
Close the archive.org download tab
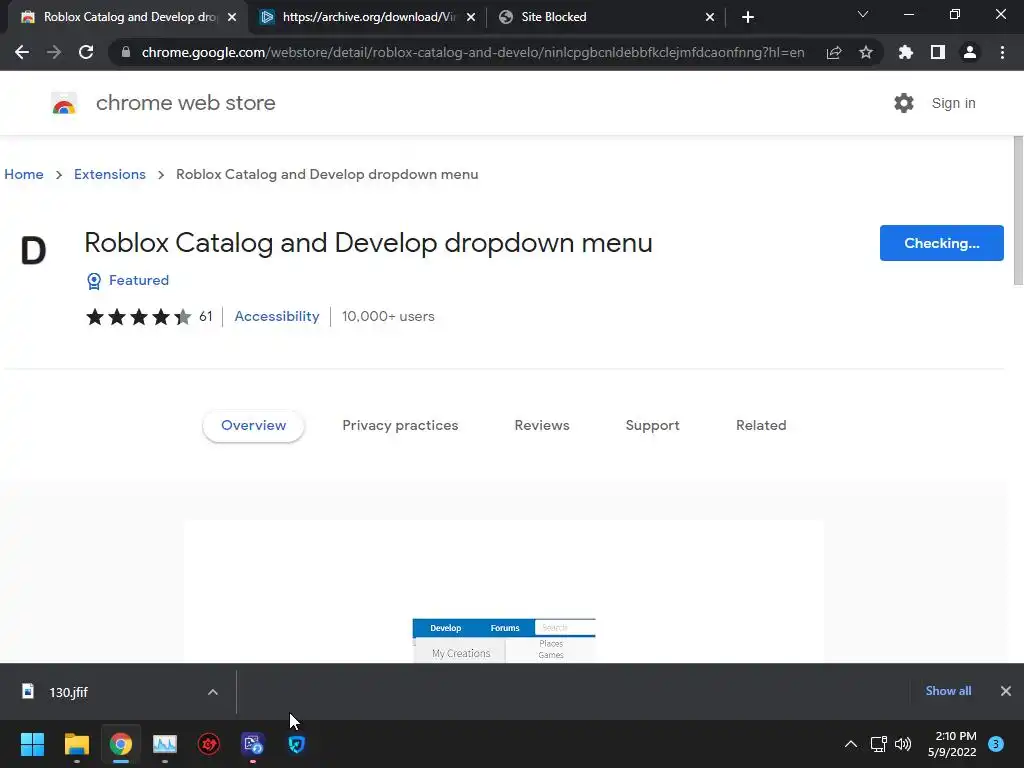point(471,17)
